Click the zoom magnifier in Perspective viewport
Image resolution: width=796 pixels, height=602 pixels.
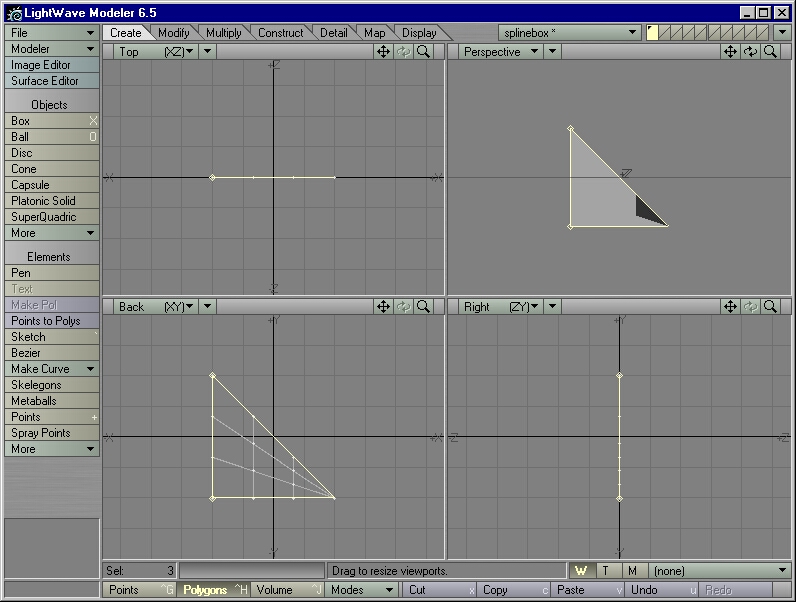pyautogui.click(x=770, y=52)
